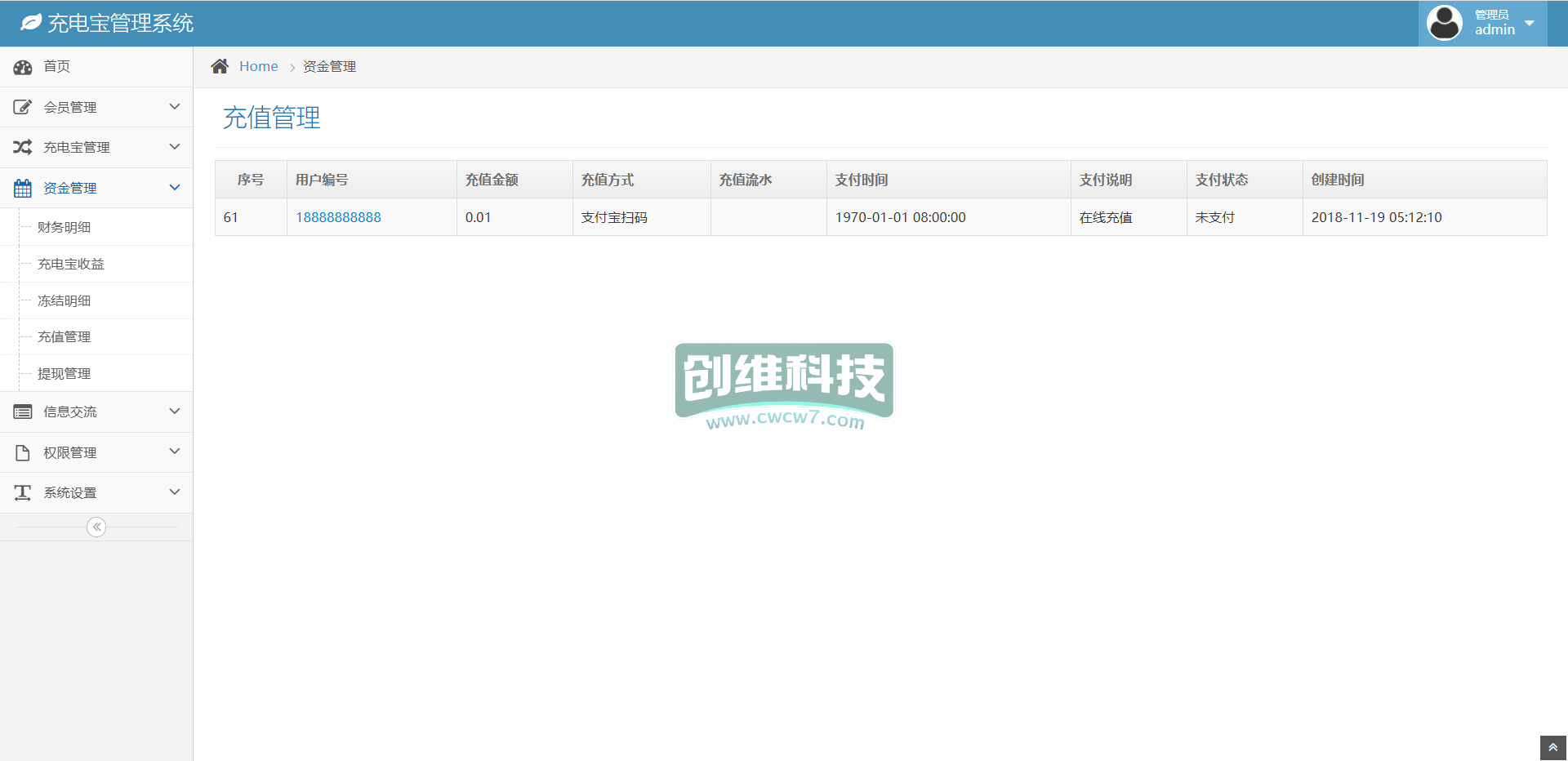Expand the 会员管理 chevron
This screenshot has height=761, width=1568.
point(174,107)
